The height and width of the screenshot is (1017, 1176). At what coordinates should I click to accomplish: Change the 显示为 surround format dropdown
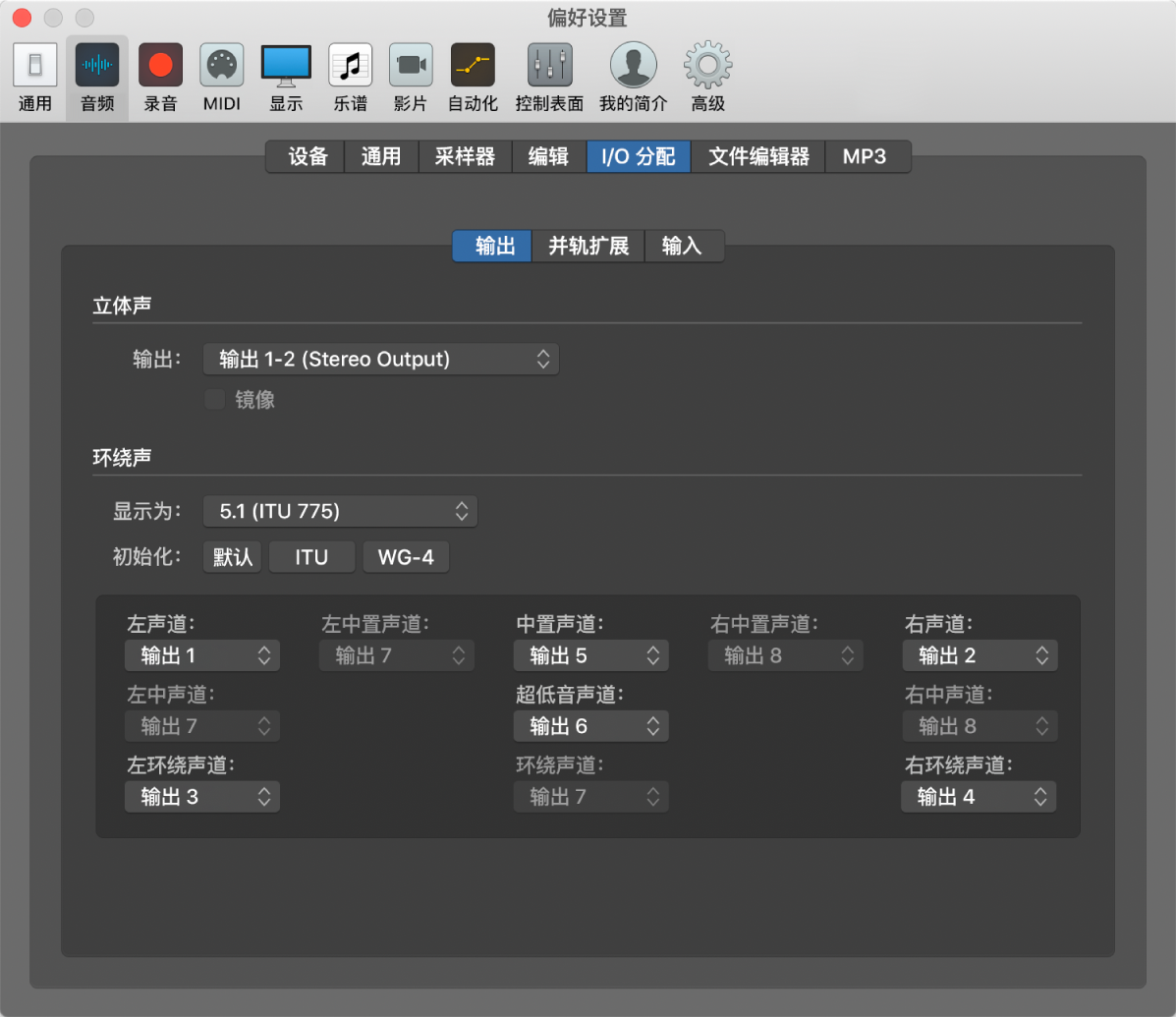339,511
